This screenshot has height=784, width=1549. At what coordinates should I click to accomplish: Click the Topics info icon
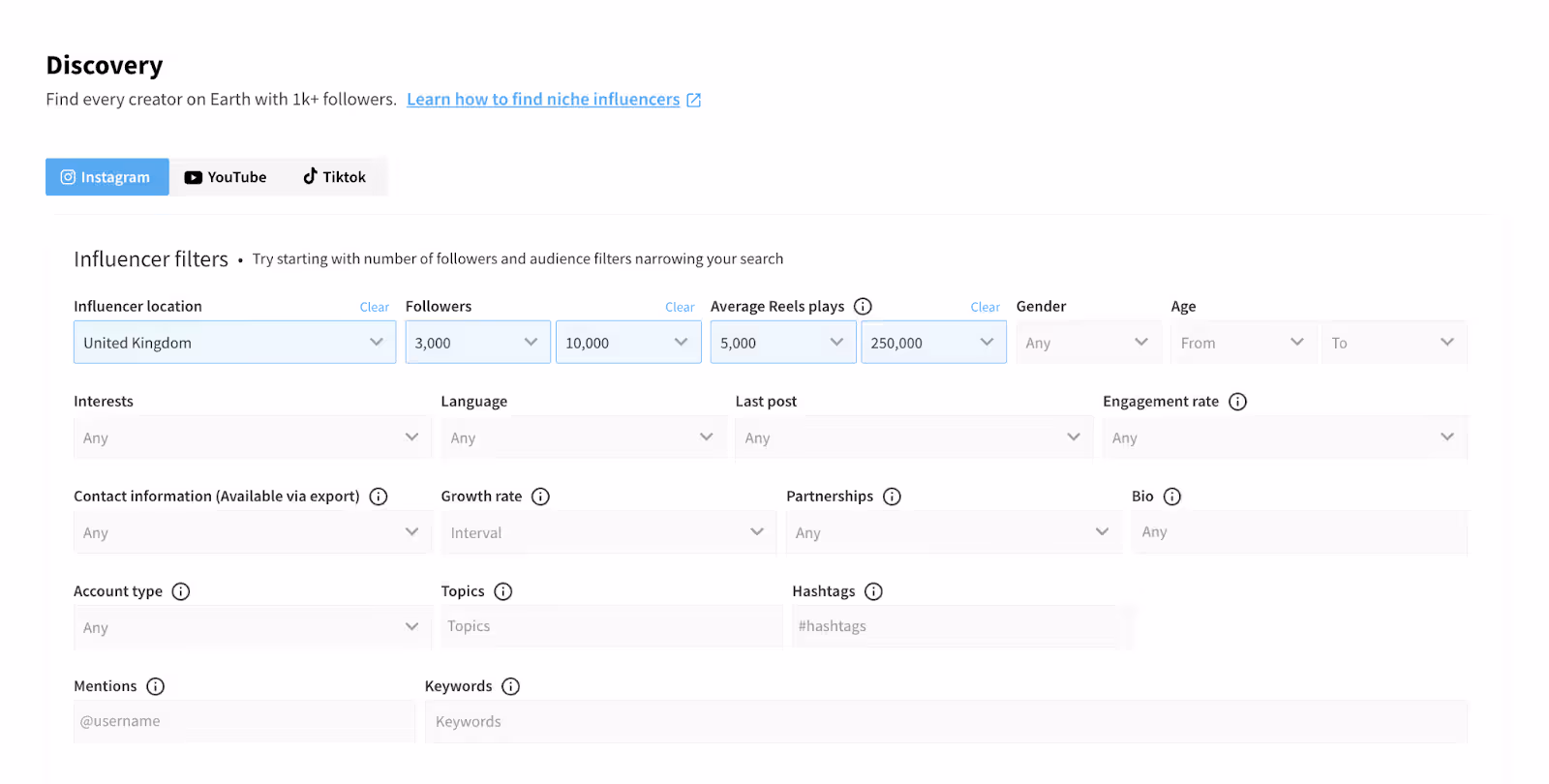pos(503,590)
